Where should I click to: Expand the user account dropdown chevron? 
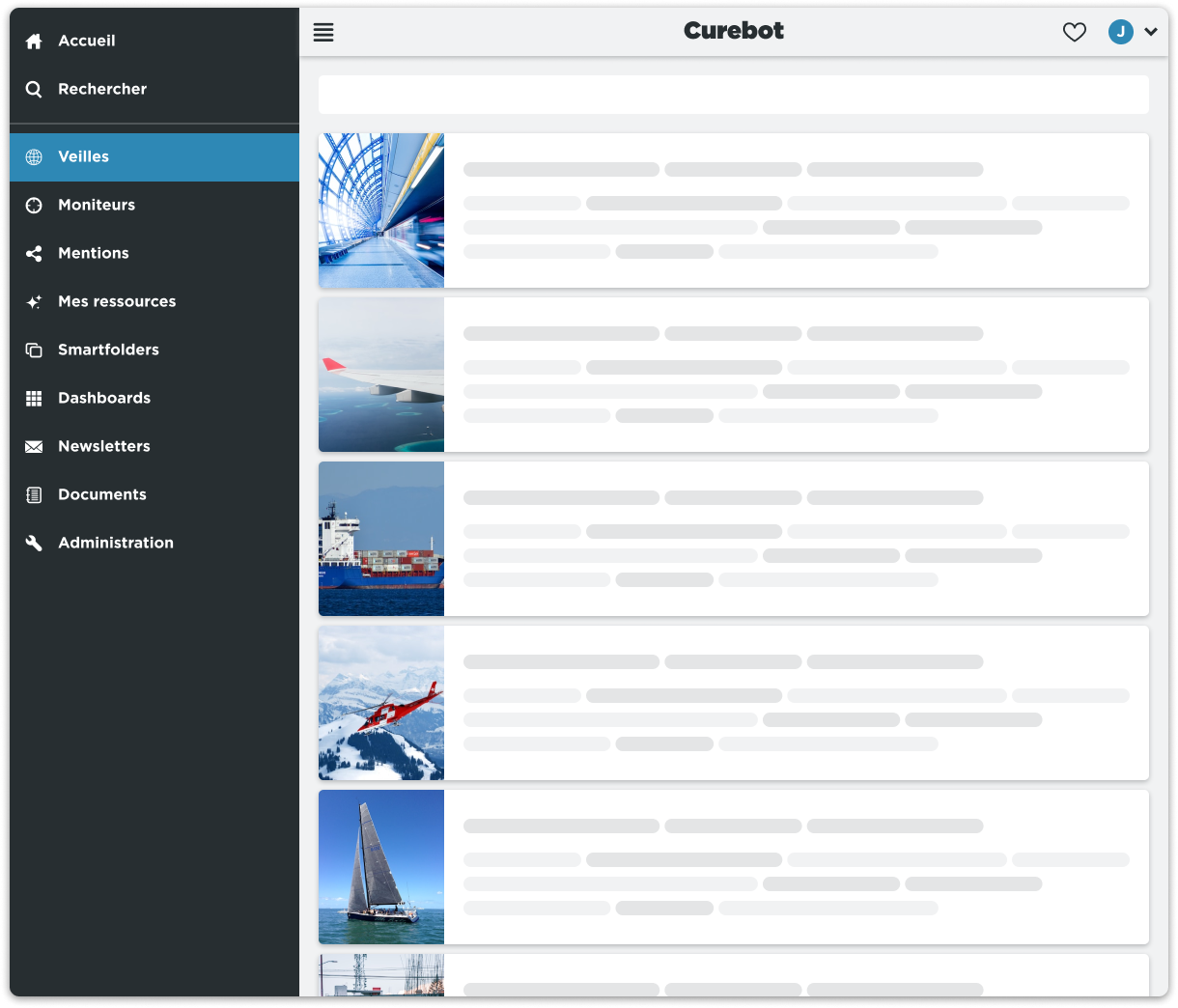click(1151, 32)
